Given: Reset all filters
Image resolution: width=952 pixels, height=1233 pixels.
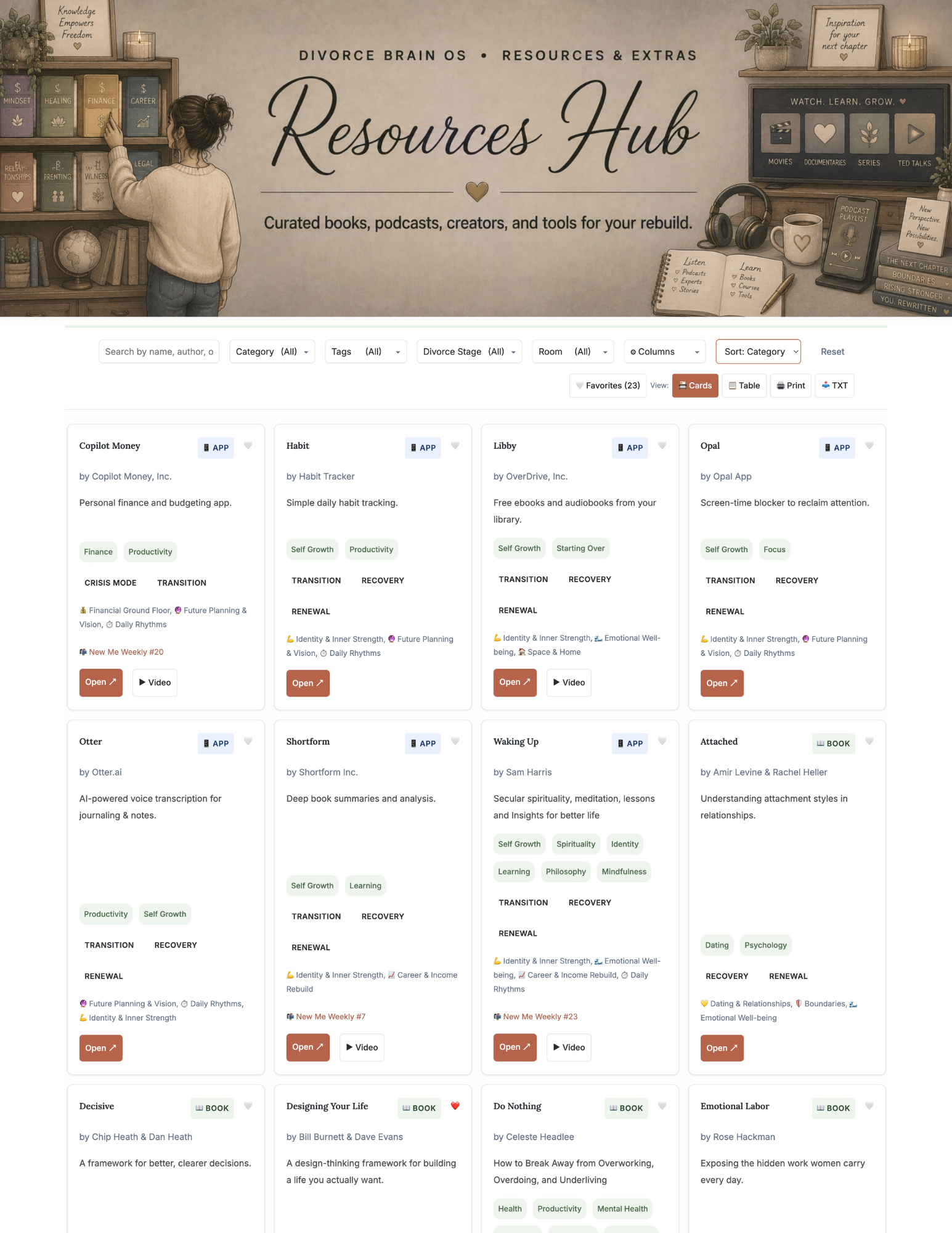Looking at the screenshot, I should point(832,351).
